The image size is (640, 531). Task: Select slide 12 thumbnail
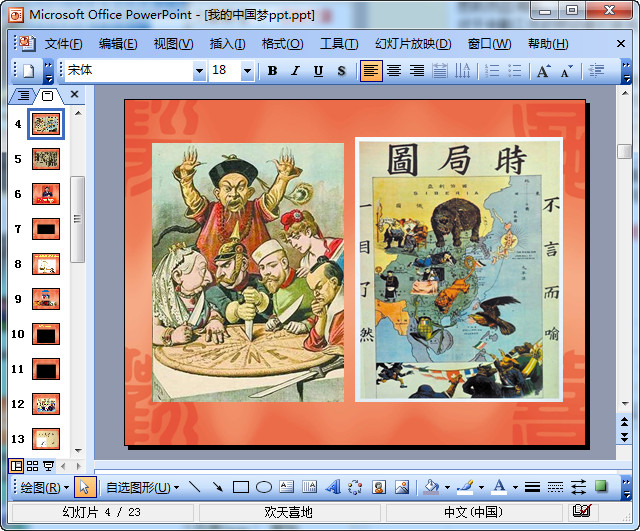click(46, 404)
